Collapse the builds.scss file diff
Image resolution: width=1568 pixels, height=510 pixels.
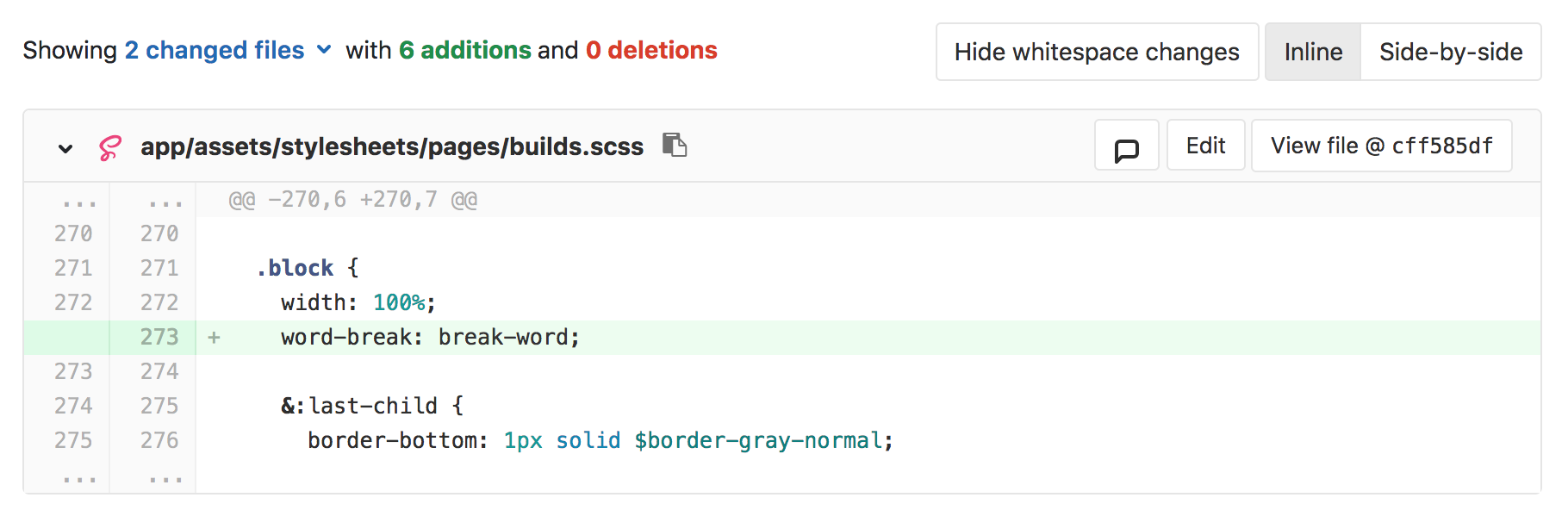click(65, 148)
